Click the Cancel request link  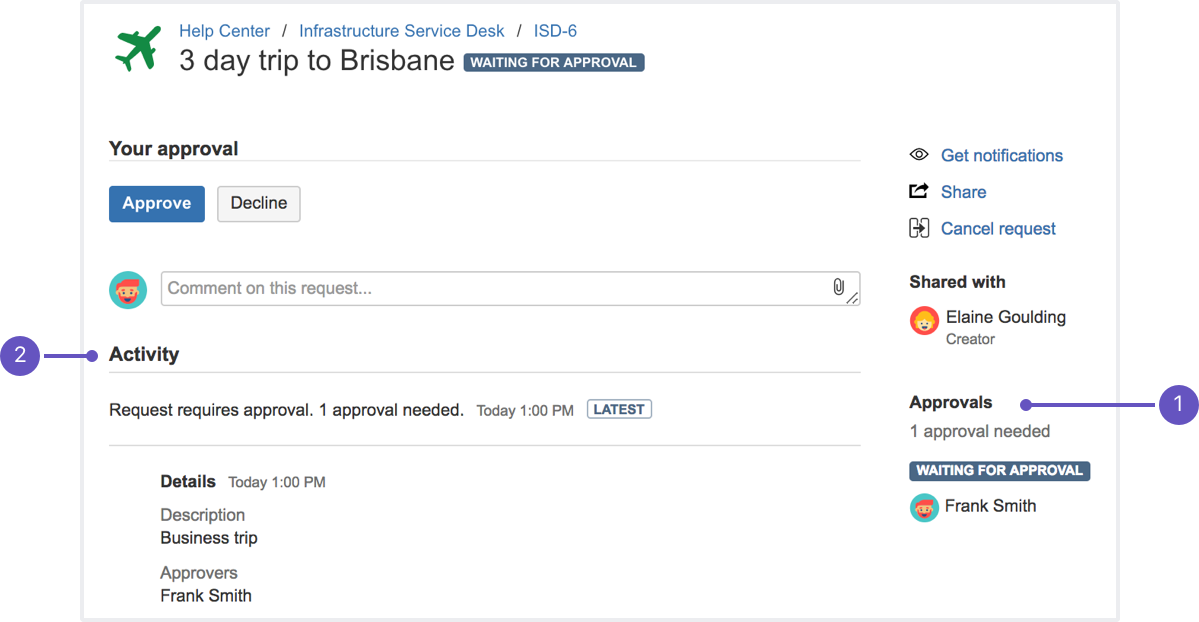point(998,228)
